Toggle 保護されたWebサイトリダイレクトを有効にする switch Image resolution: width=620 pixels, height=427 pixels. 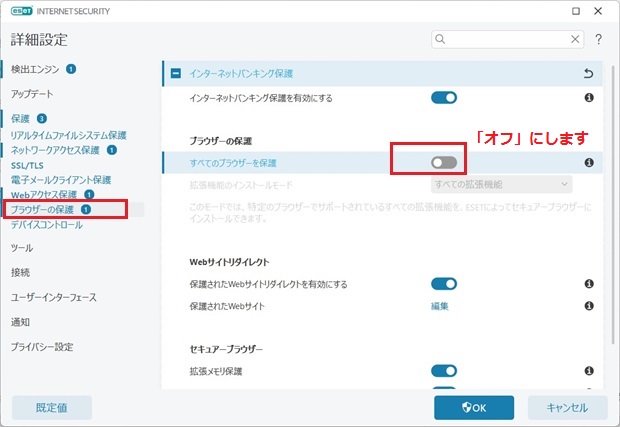click(x=444, y=284)
